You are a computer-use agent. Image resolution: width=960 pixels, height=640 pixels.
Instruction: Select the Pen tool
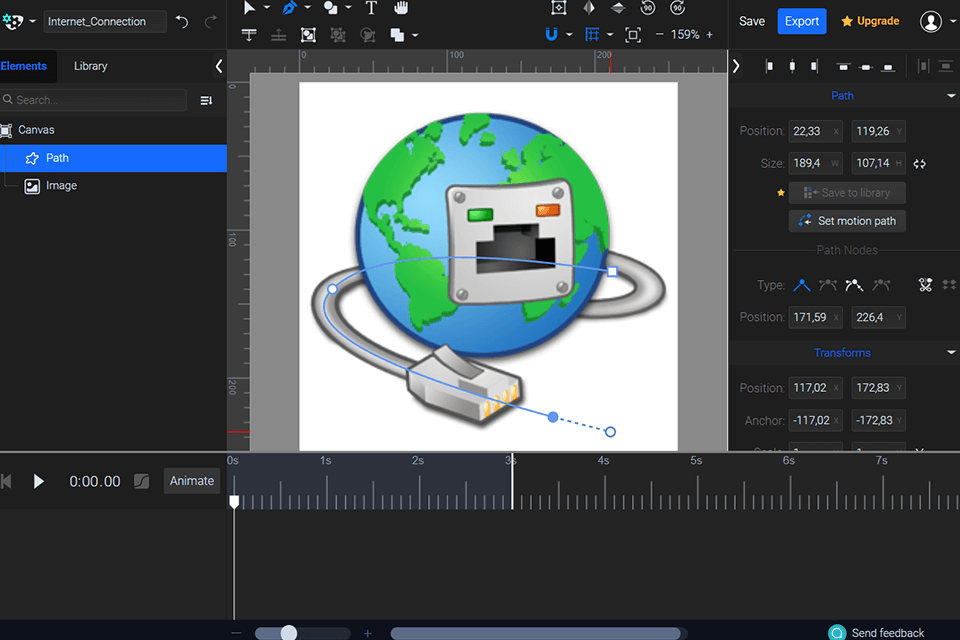[x=289, y=7]
